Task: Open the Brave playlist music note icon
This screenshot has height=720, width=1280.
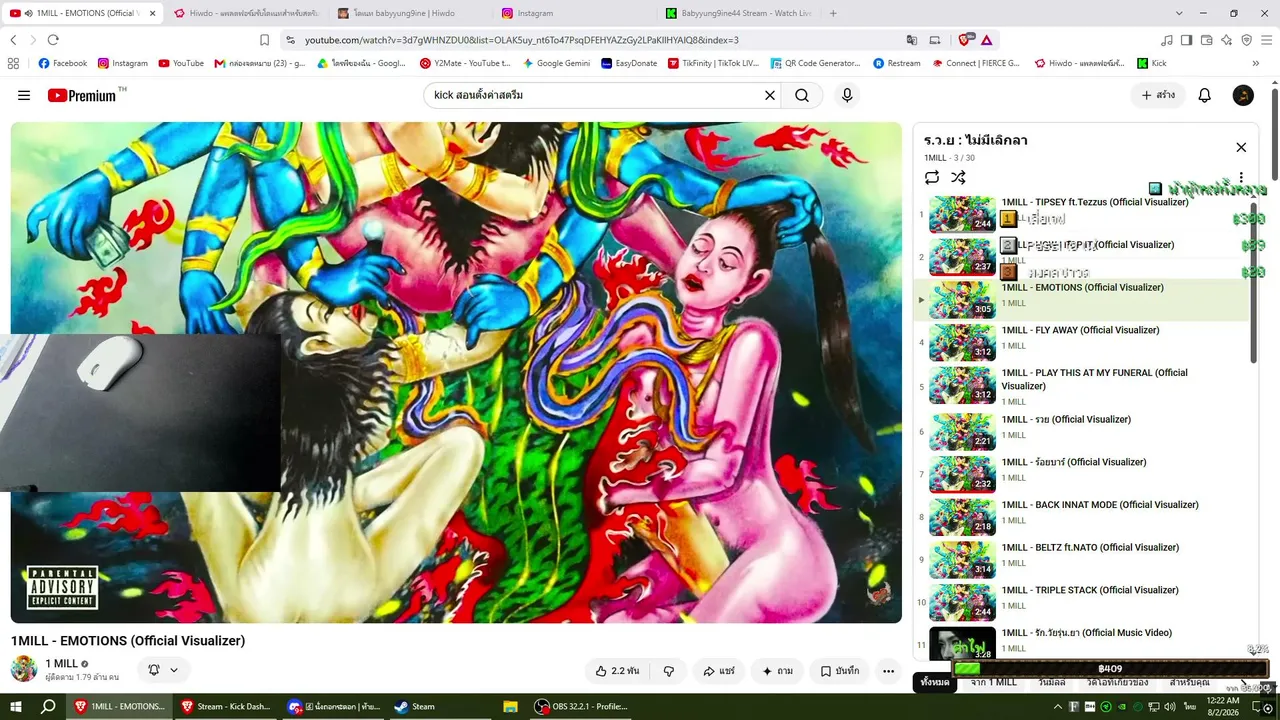Action: click(1167, 40)
